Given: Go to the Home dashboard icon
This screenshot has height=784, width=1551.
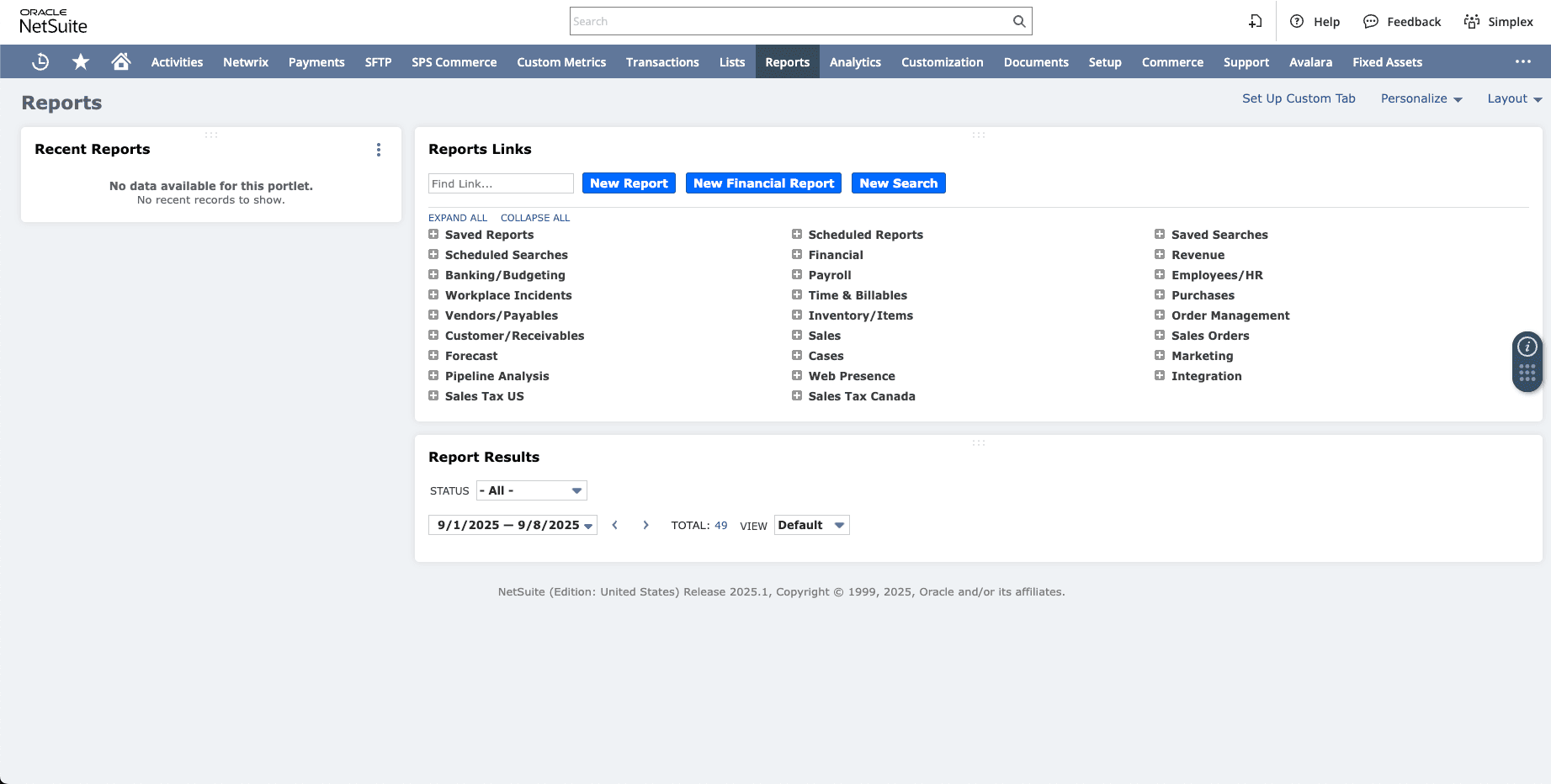Looking at the screenshot, I should (121, 62).
